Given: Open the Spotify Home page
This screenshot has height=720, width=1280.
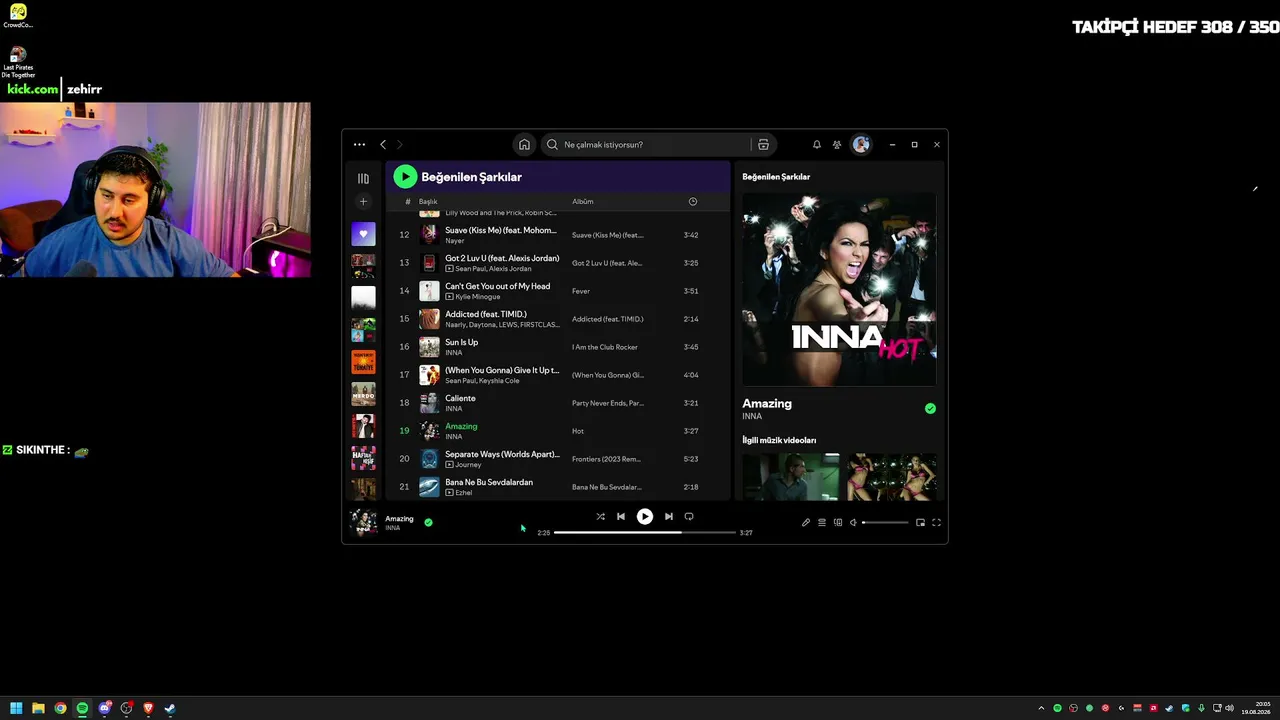Looking at the screenshot, I should [x=524, y=144].
